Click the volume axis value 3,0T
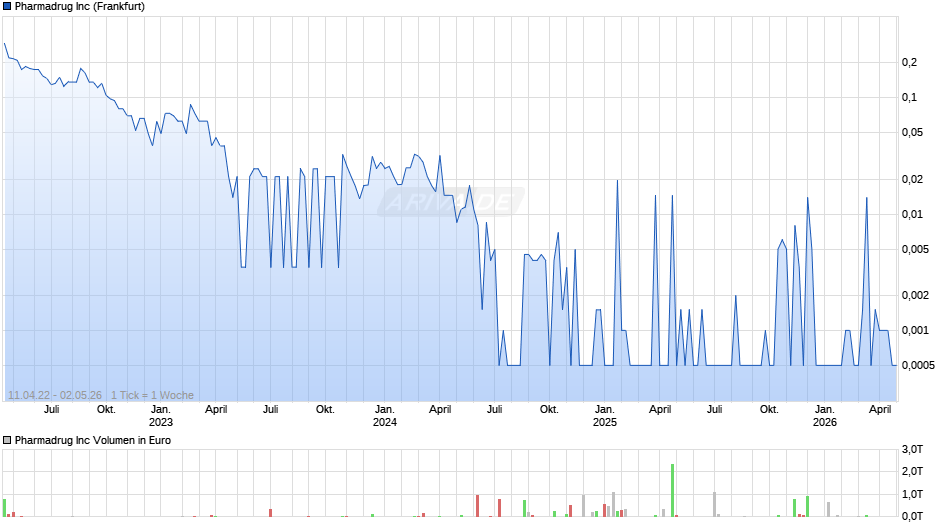940x526 pixels. click(x=912, y=449)
